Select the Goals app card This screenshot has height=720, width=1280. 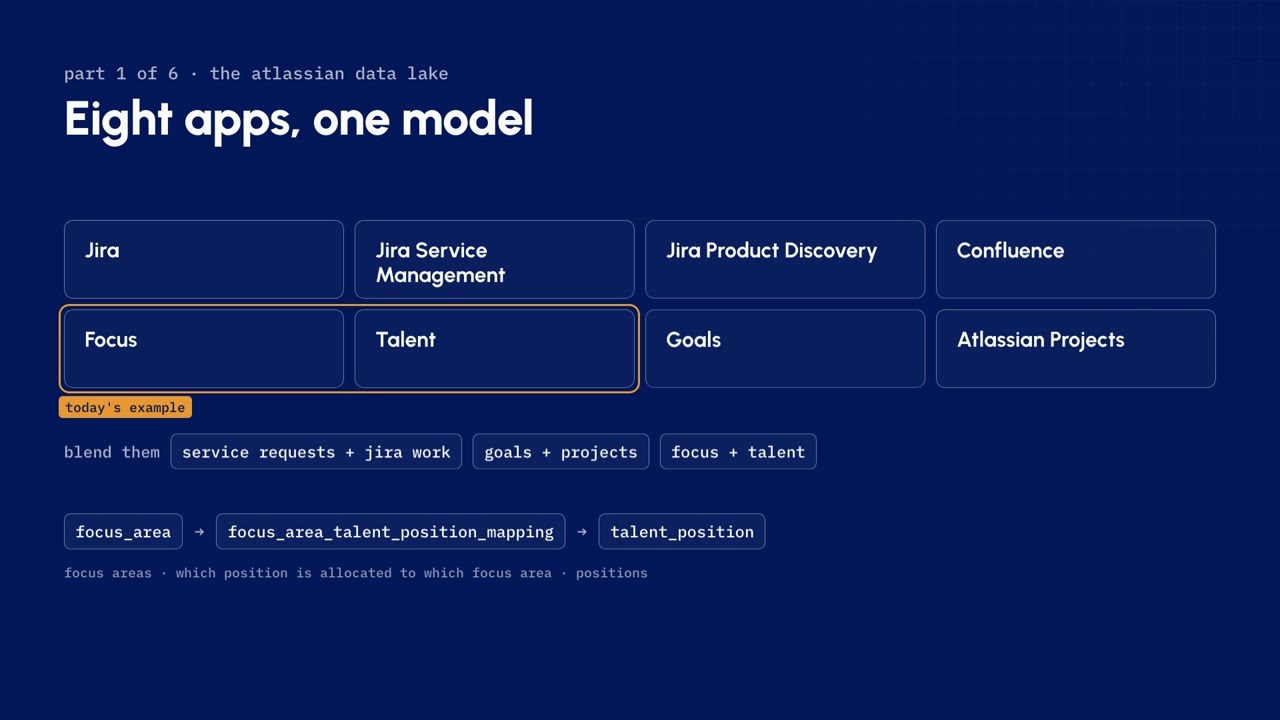click(785, 348)
